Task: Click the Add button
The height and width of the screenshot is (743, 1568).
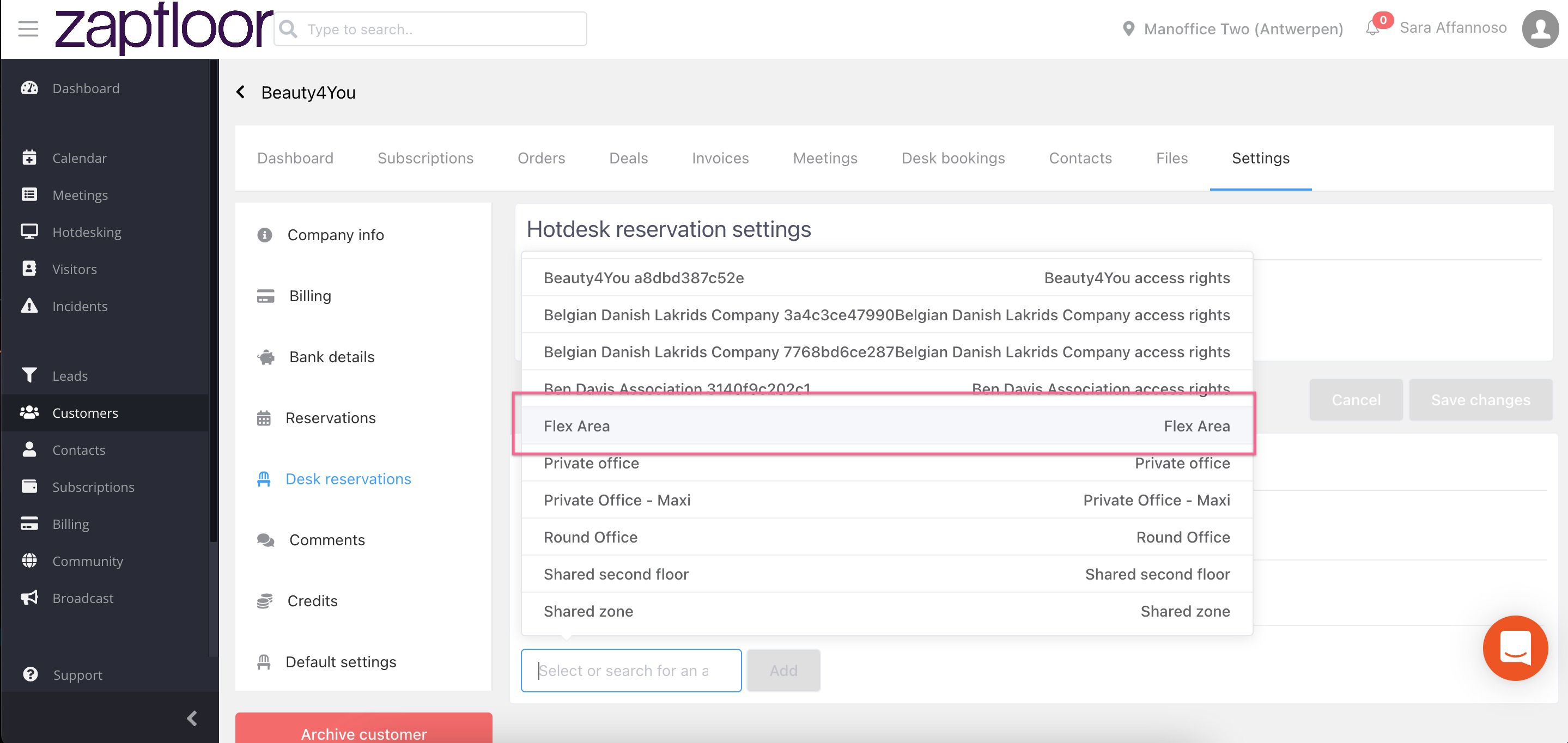Action: [783, 670]
